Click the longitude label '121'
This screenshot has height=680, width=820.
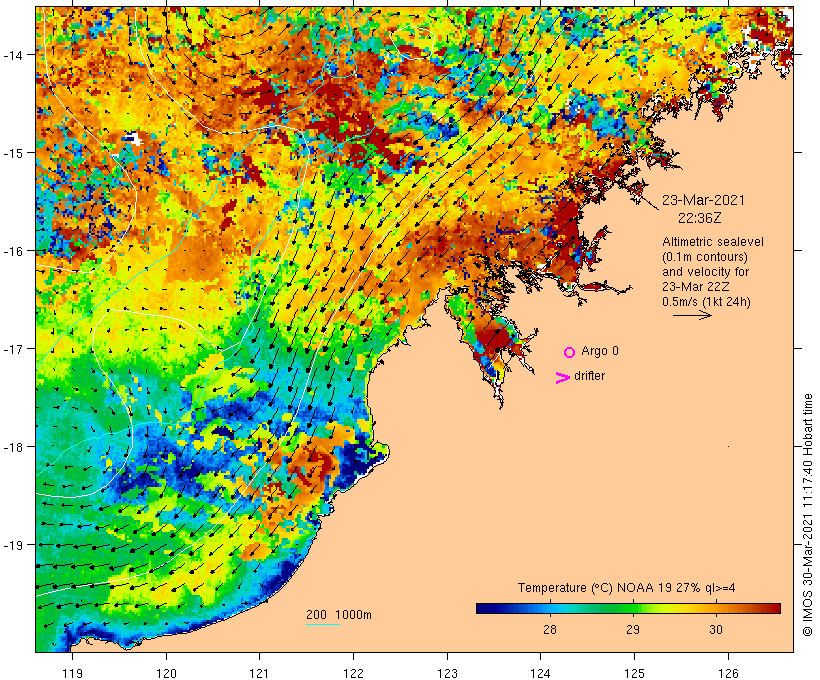coord(260,673)
